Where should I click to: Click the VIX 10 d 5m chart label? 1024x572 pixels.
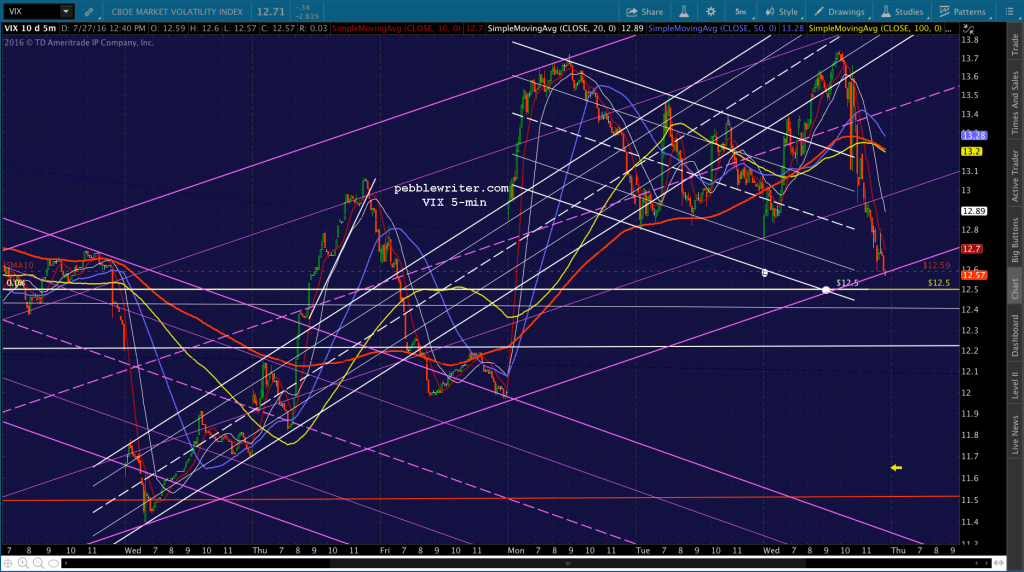[x=30, y=29]
